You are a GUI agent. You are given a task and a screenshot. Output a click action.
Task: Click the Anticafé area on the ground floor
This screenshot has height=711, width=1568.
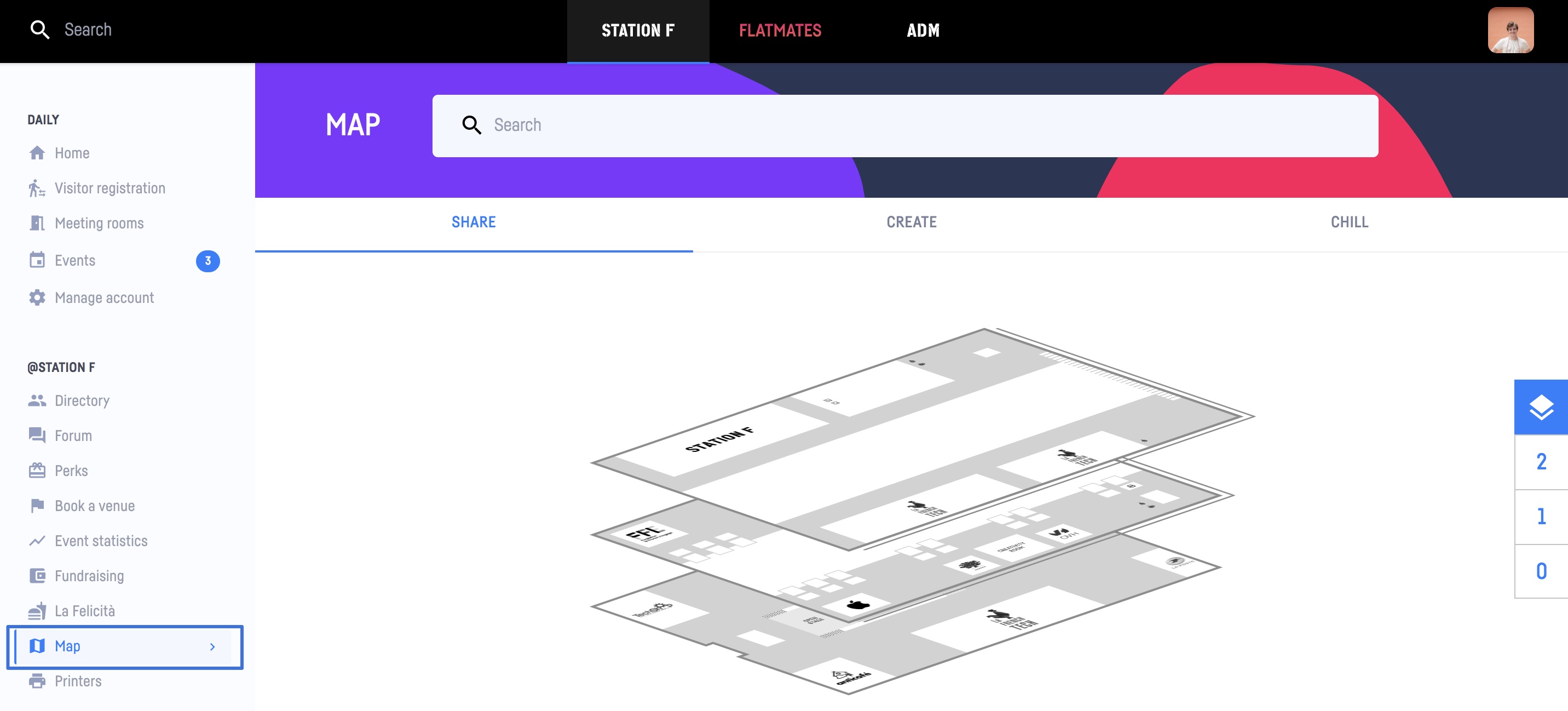coord(852,677)
